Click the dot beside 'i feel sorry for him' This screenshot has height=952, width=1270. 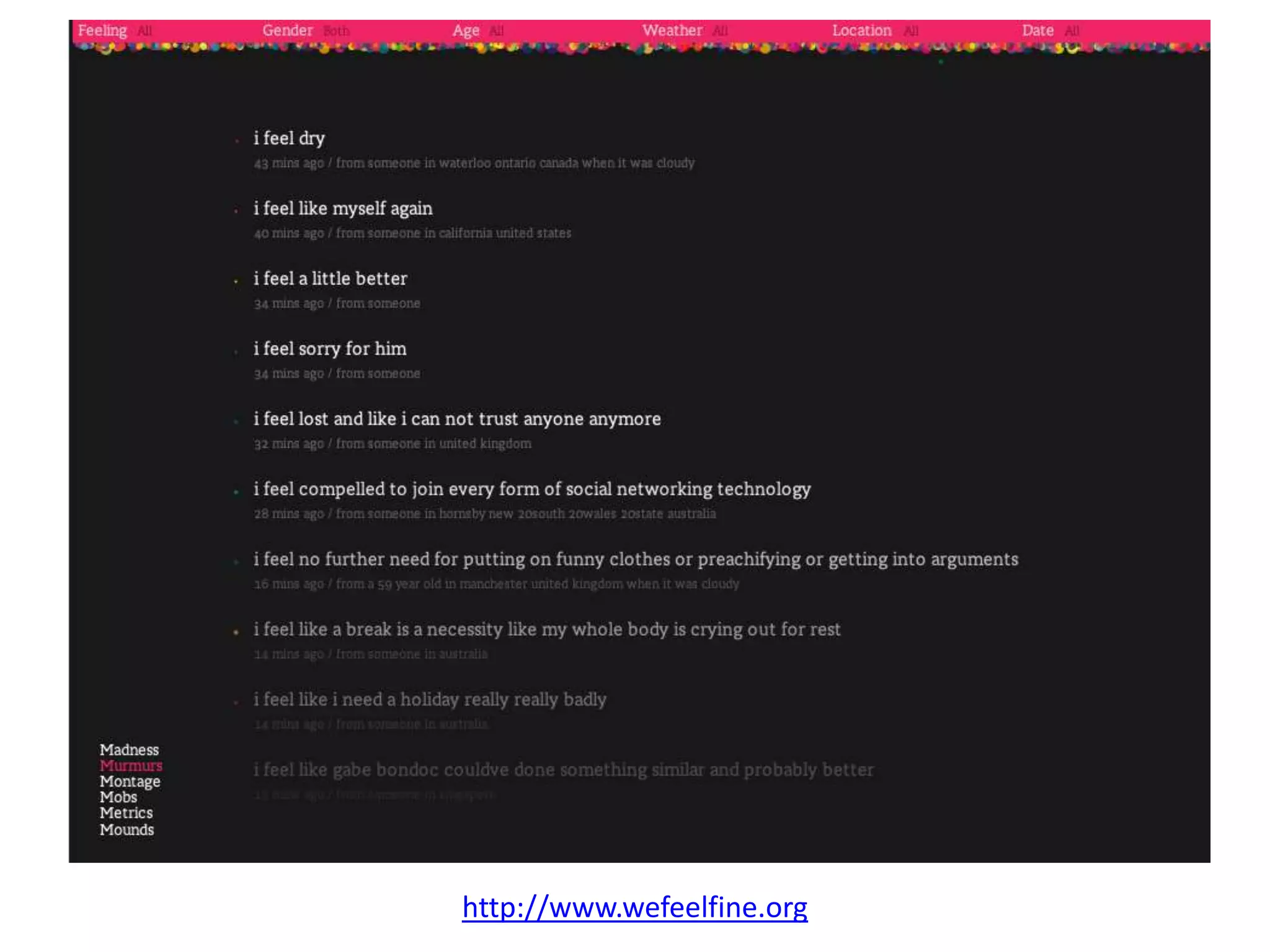[236, 351]
